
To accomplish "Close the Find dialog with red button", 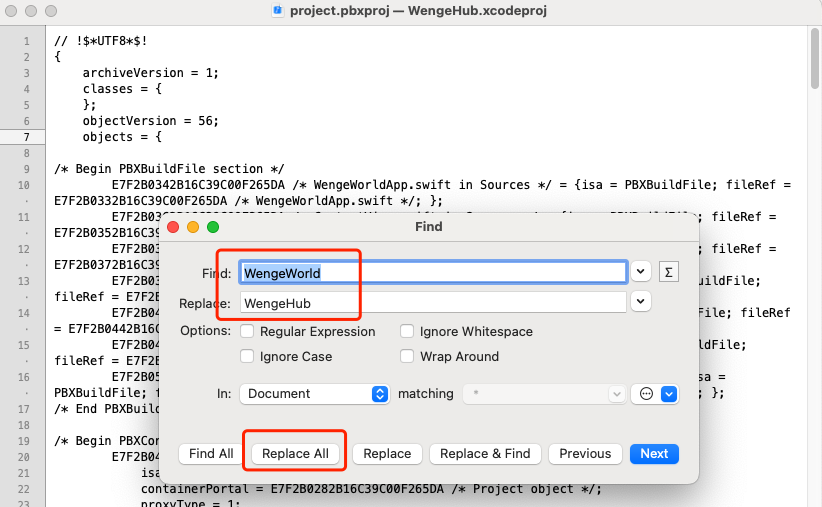I will (x=174, y=227).
